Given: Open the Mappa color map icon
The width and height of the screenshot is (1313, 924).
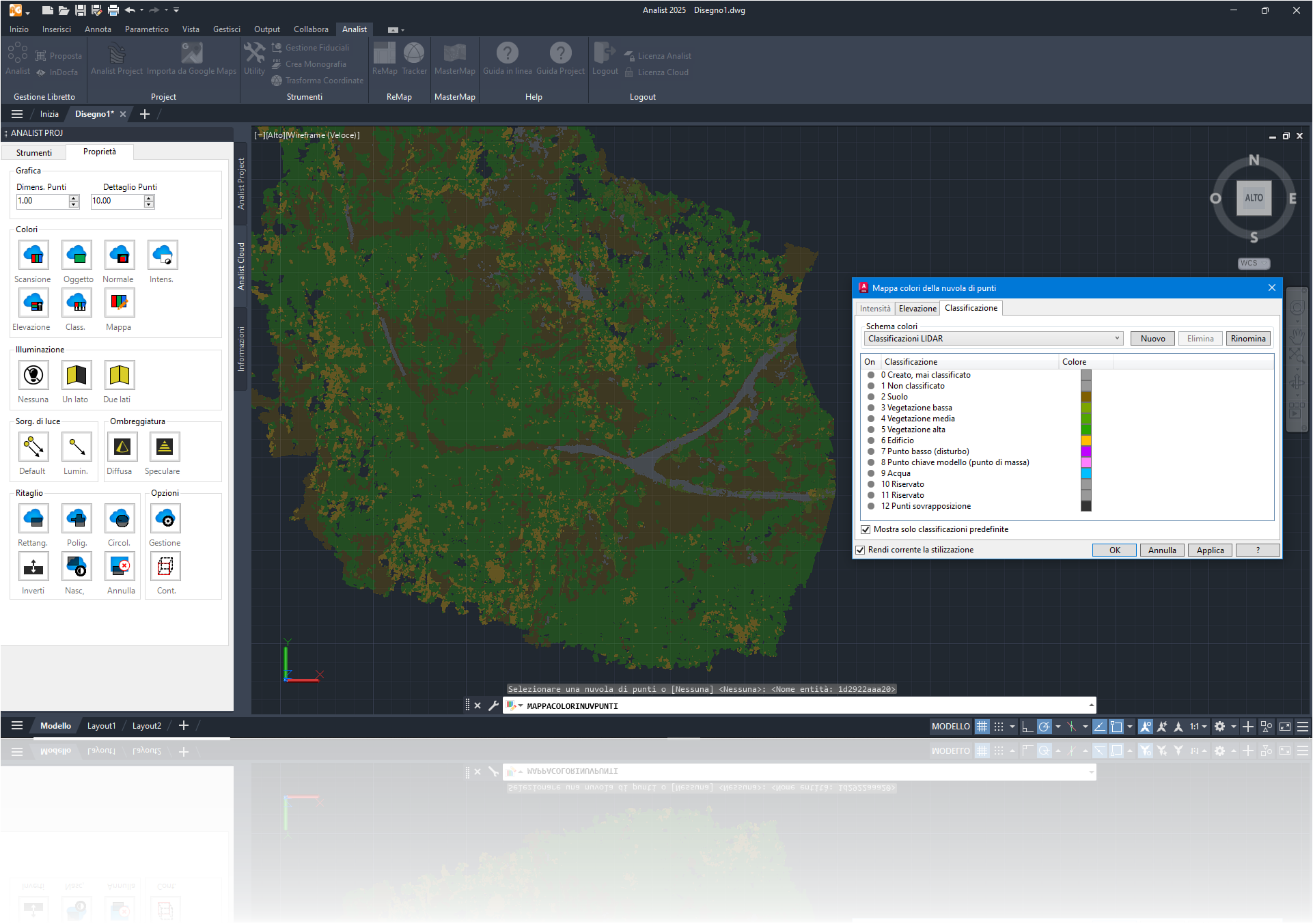Looking at the screenshot, I should [x=120, y=303].
